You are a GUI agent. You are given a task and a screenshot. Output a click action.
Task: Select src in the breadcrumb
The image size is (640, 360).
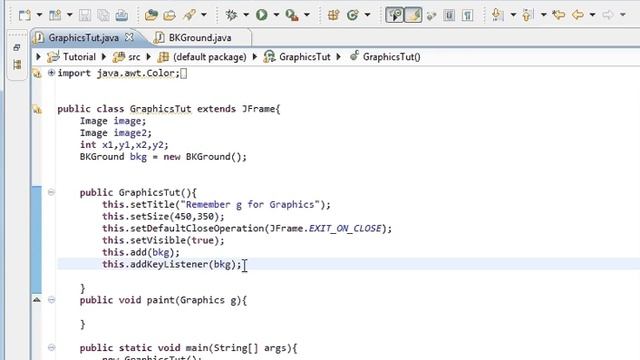point(134,57)
